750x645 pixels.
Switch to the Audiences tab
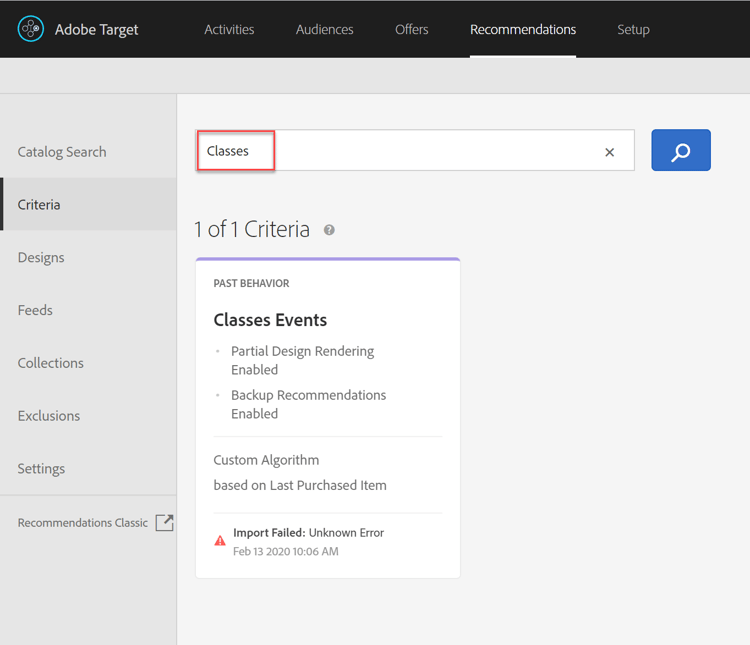324,29
